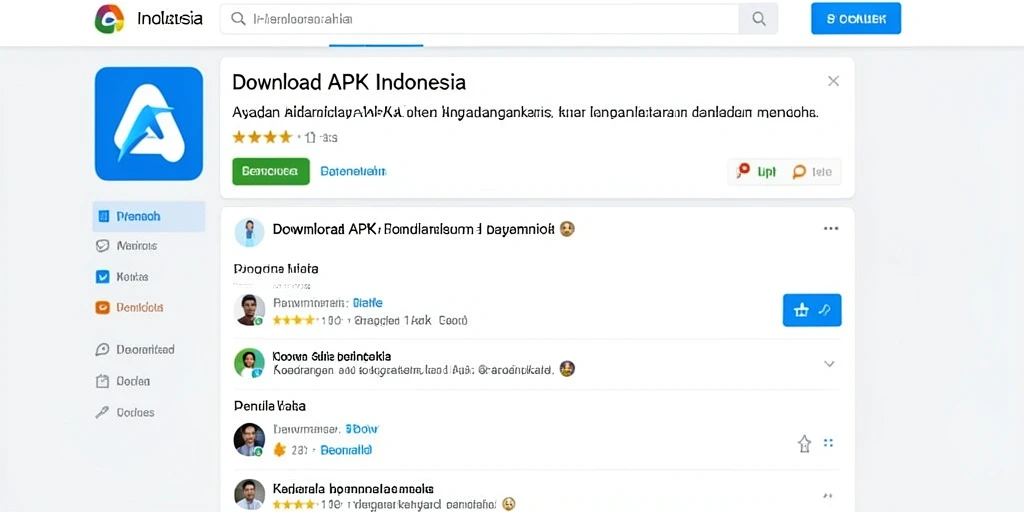Select the highlighted Pfenach sidebar item
The width and height of the screenshot is (1024, 512).
(149, 216)
